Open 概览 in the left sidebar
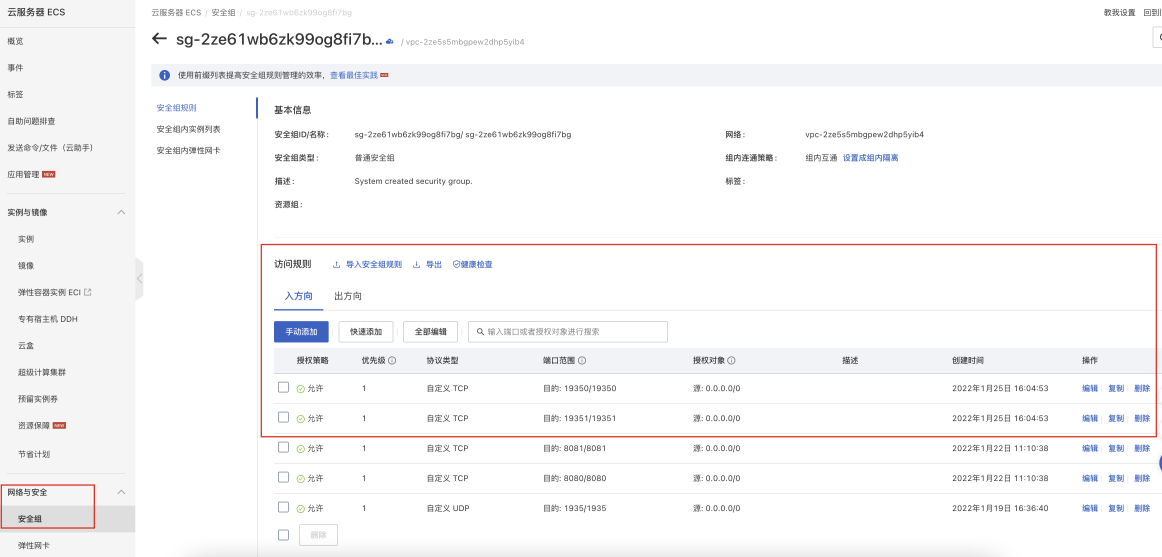Screen dimensions: 1162x557 pos(15,41)
